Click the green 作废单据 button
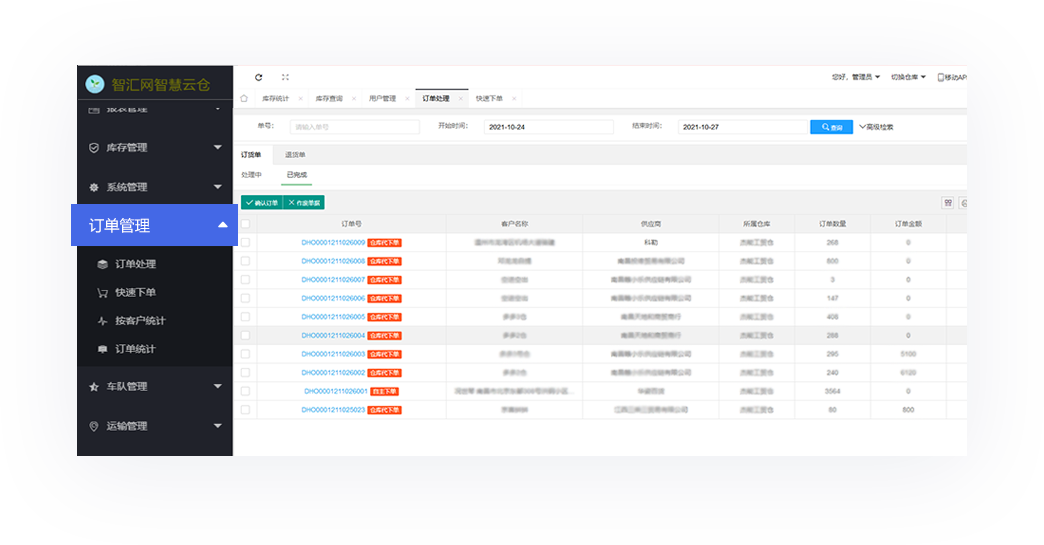 (304, 203)
